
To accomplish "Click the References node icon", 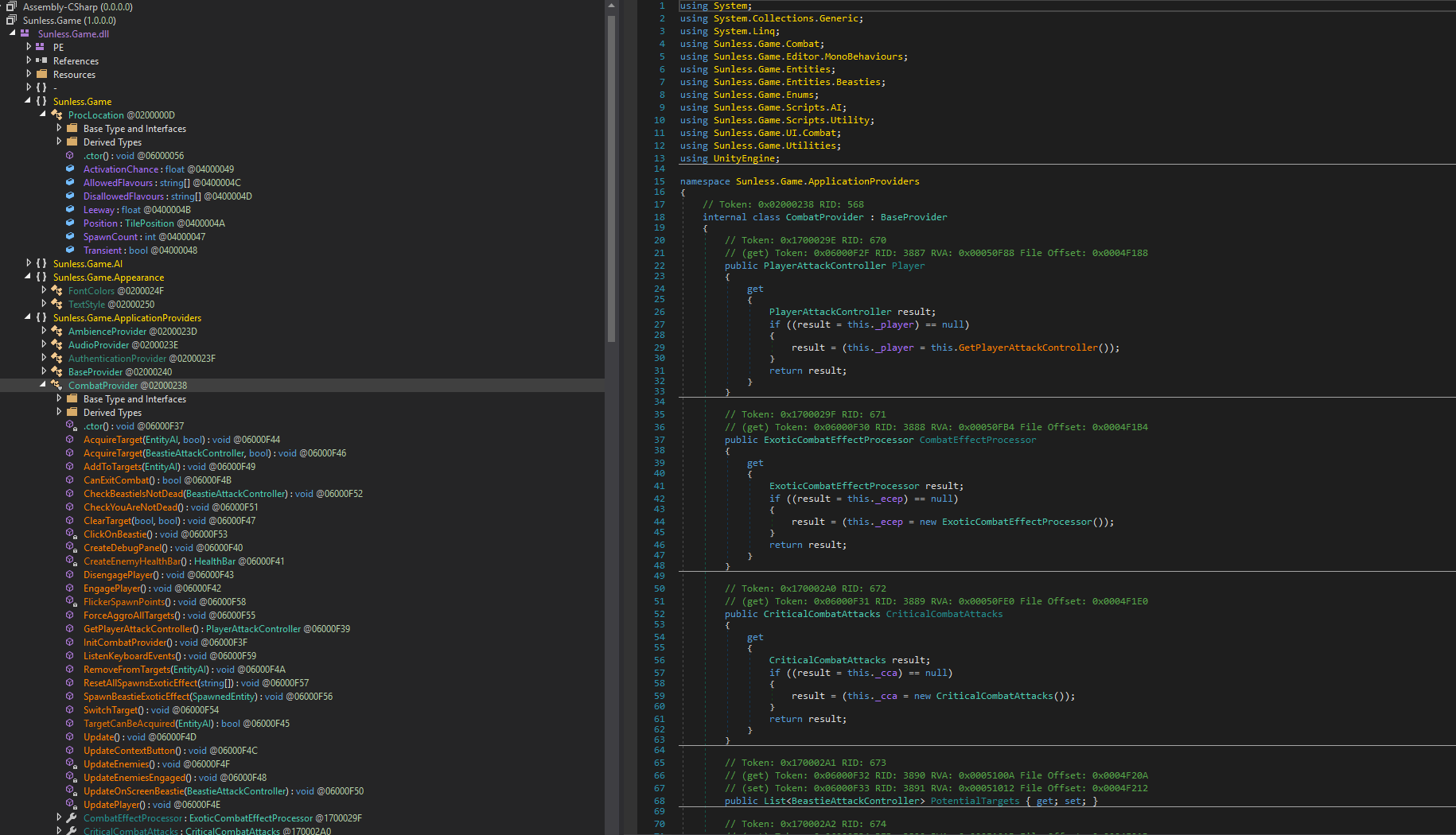I will pyautogui.click(x=41, y=60).
